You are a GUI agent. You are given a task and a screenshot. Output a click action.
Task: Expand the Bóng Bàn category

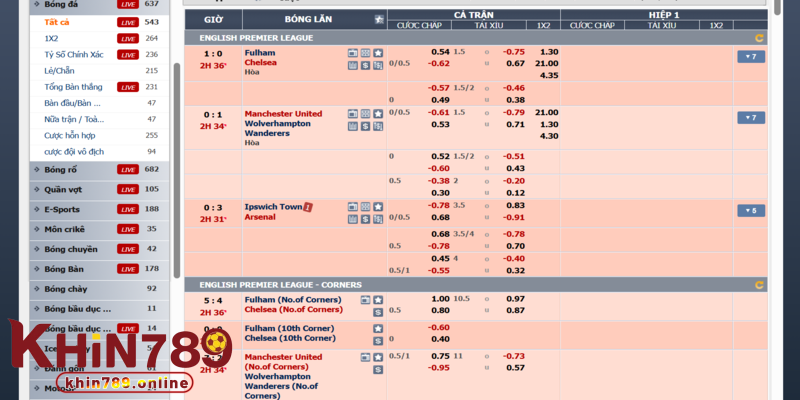pos(99,269)
